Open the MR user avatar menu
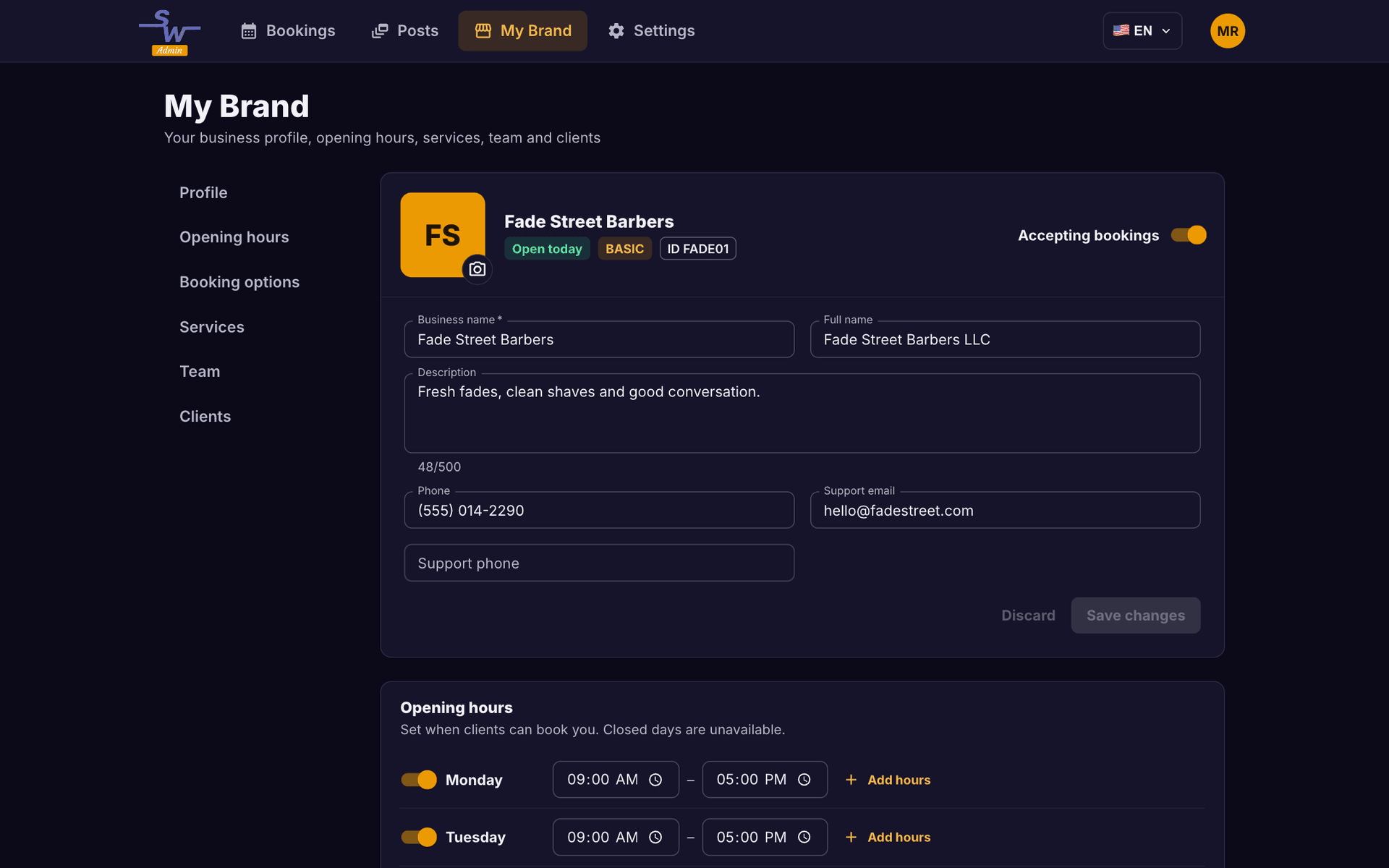The width and height of the screenshot is (1389, 868). (1228, 31)
